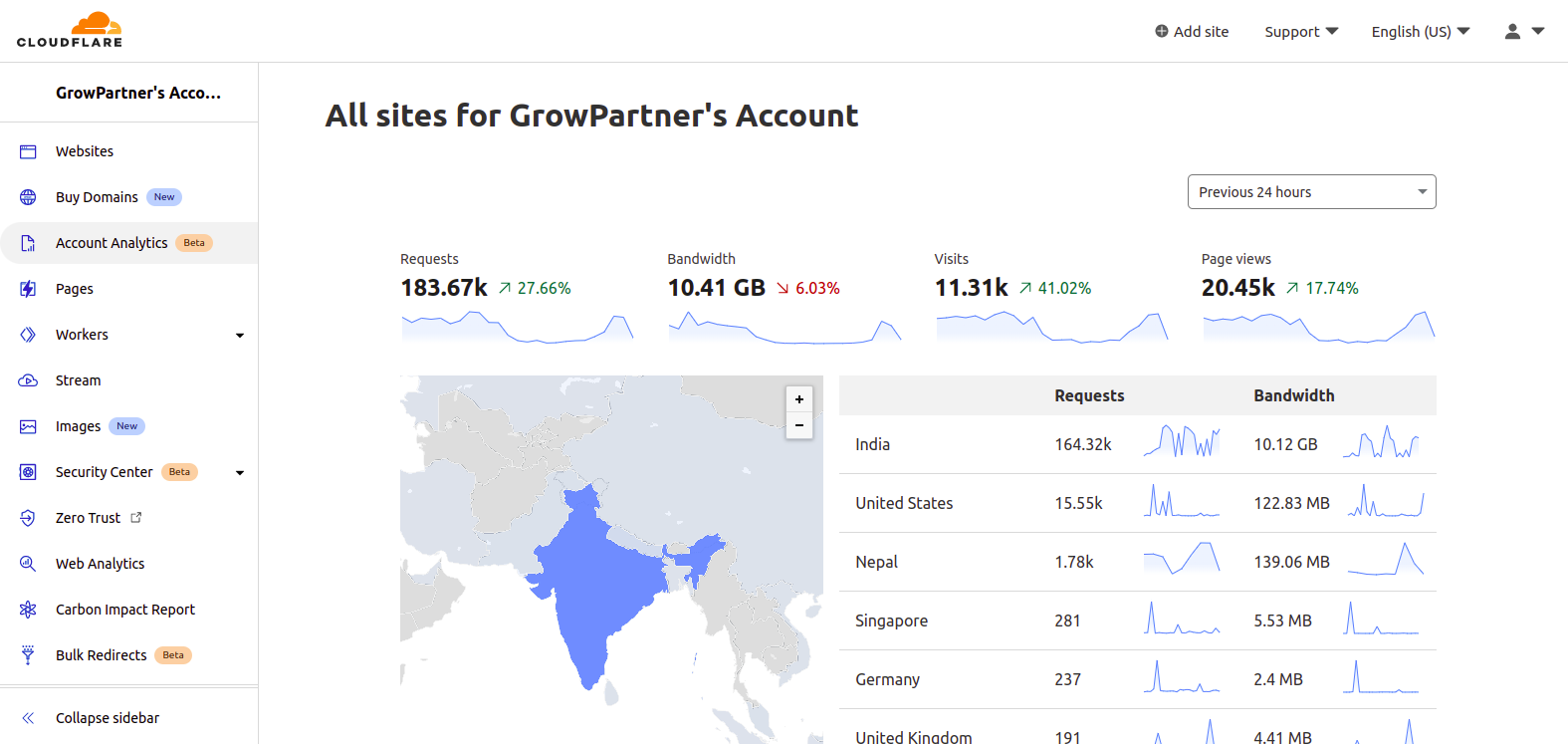Click the 20.45k page views total
Image resolution: width=1568 pixels, height=744 pixels.
(1238, 288)
